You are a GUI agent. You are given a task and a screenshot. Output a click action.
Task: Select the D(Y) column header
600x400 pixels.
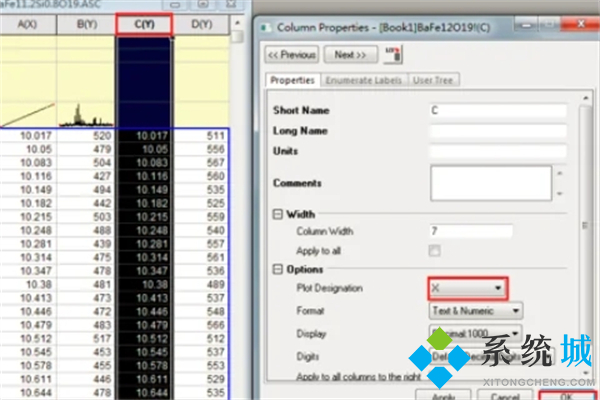click(201, 24)
